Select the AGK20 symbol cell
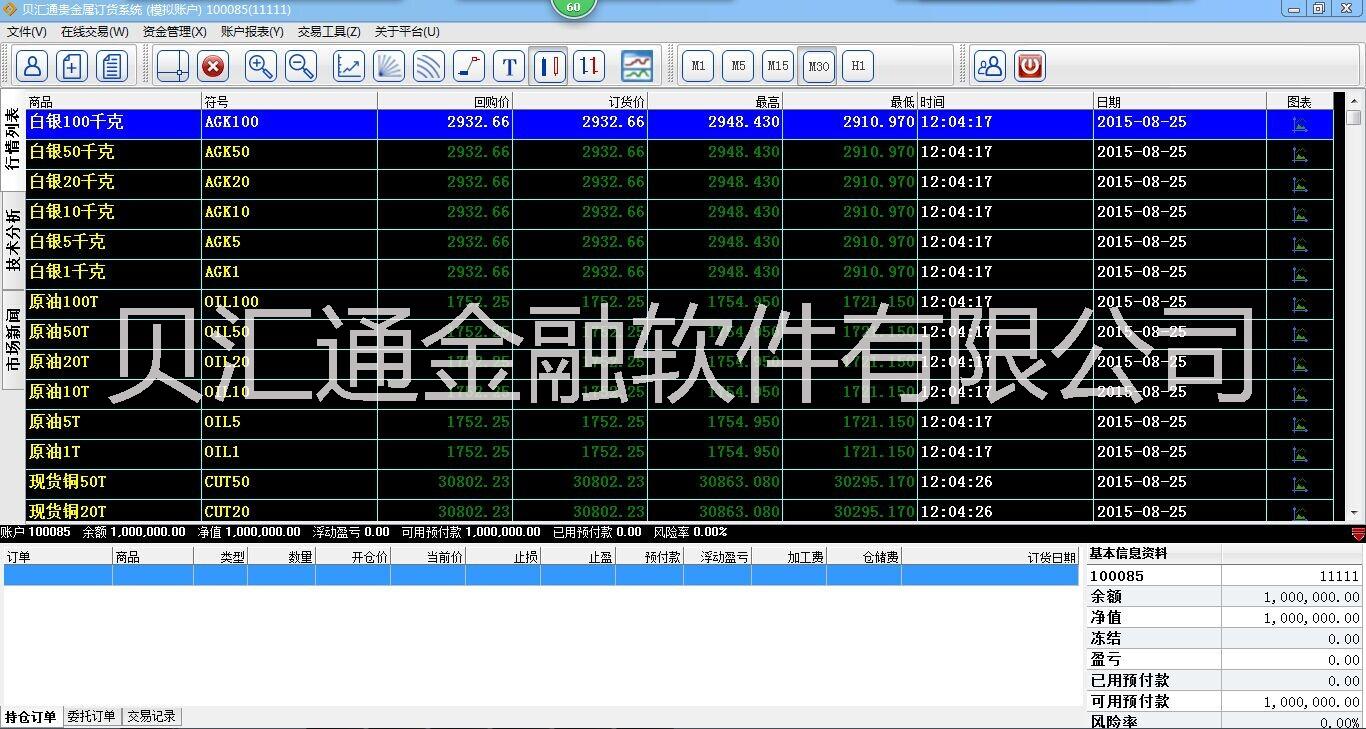This screenshot has width=1366, height=729. [x=289, y=184]
